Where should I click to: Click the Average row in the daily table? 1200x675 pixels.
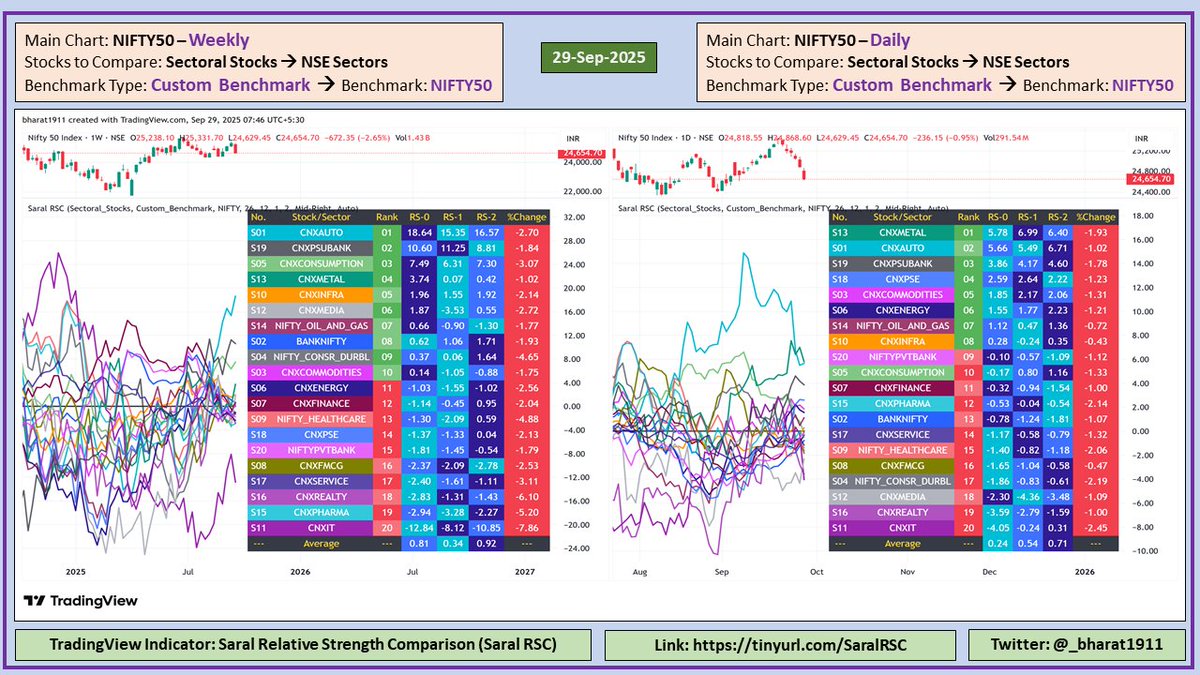(975, 543)
